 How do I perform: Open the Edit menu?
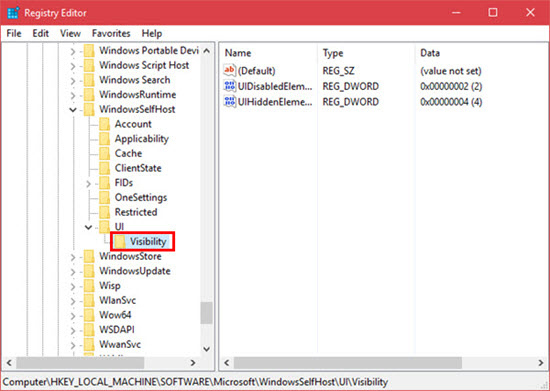40,33
